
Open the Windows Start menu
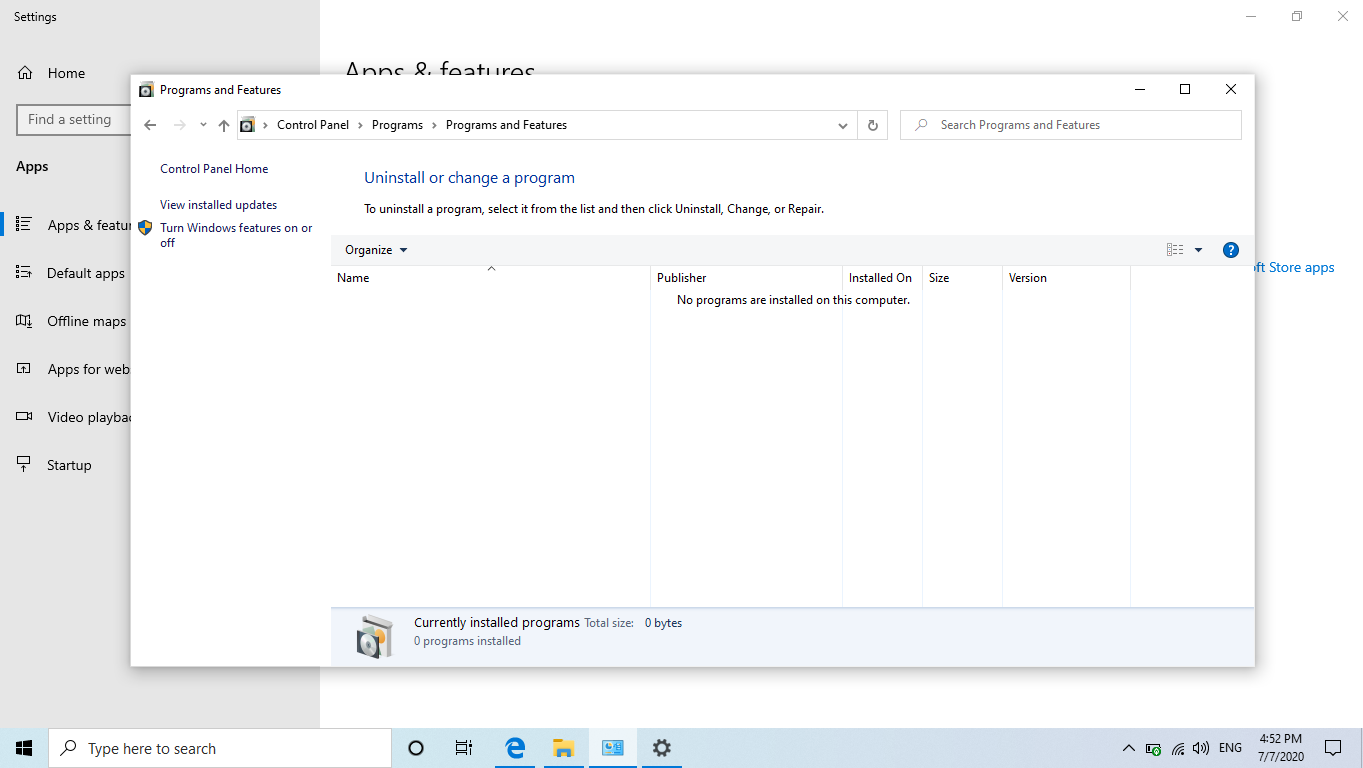24,748
